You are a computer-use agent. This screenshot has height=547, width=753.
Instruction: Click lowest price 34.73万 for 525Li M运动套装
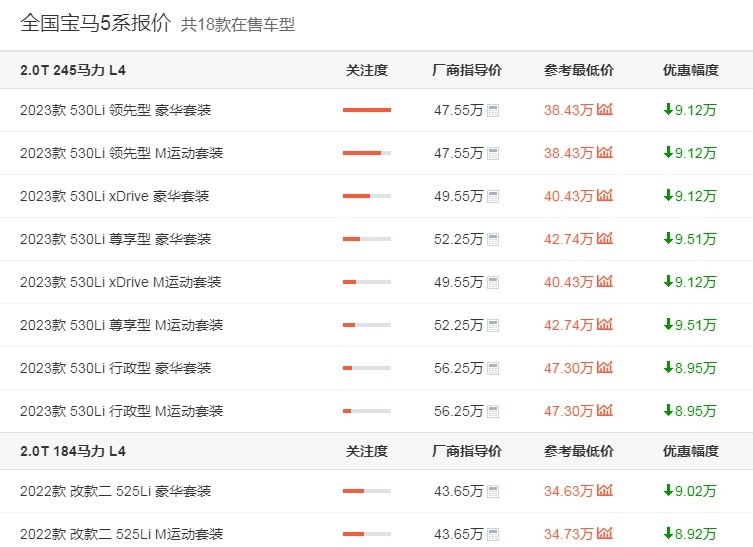tap(569, 534)
